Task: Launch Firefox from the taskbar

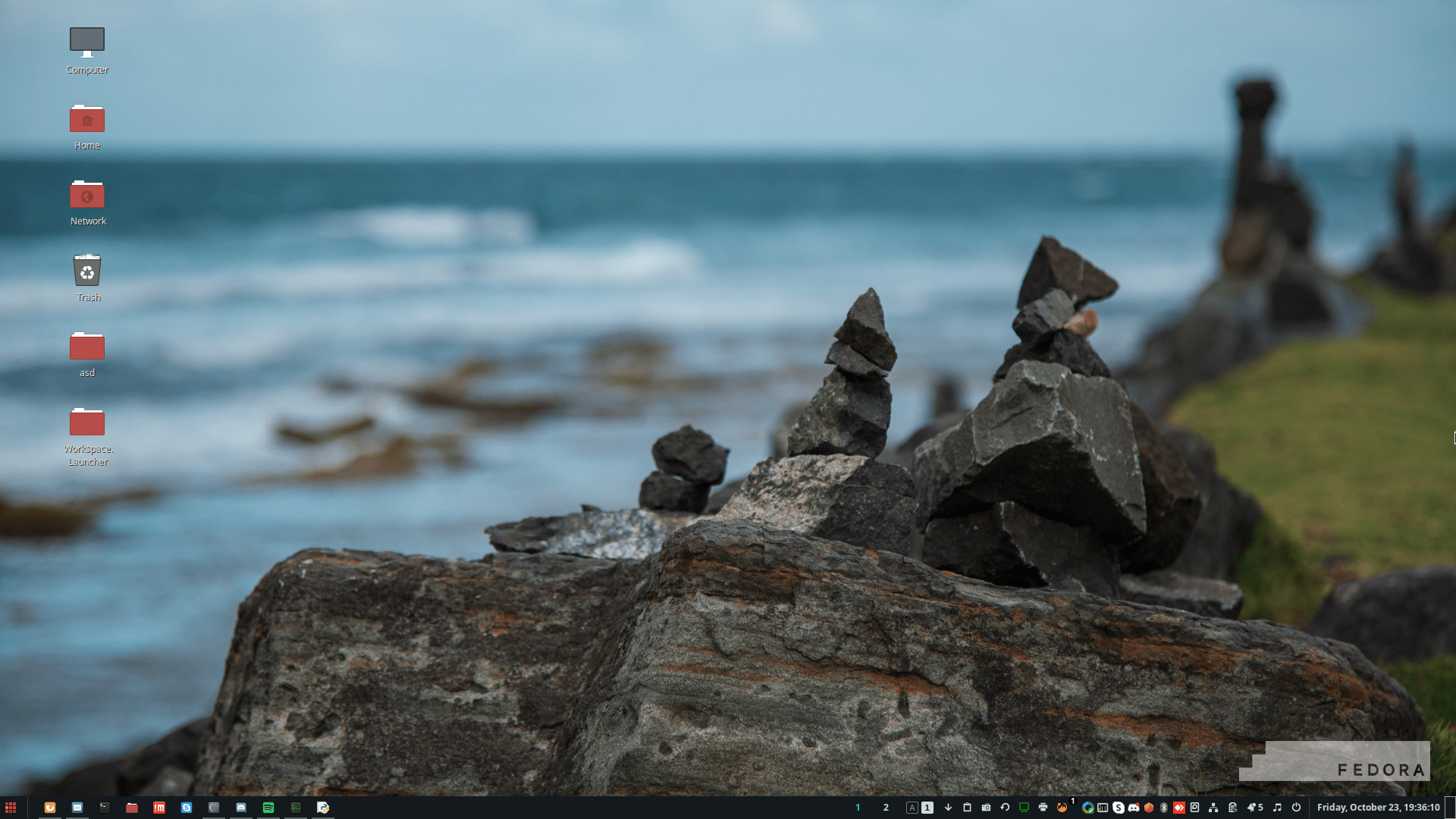Action: click(x=49, y=808)
